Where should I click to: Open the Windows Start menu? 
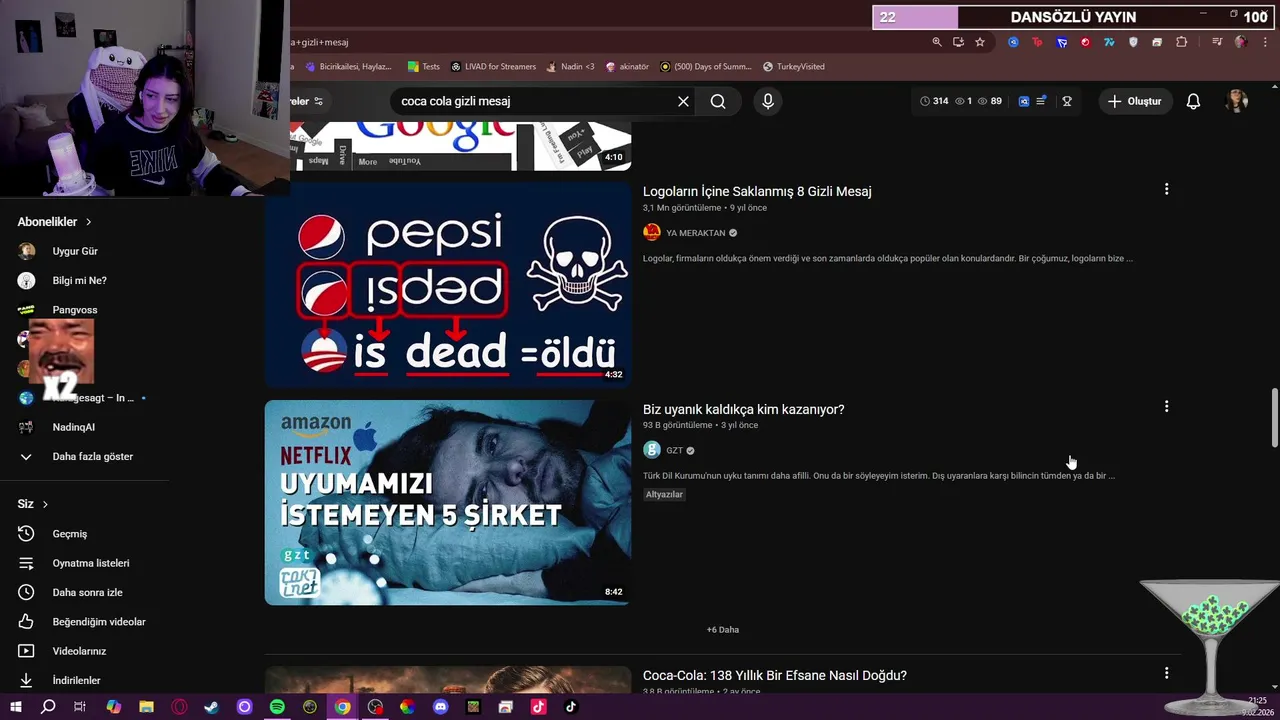coord(16,706)
